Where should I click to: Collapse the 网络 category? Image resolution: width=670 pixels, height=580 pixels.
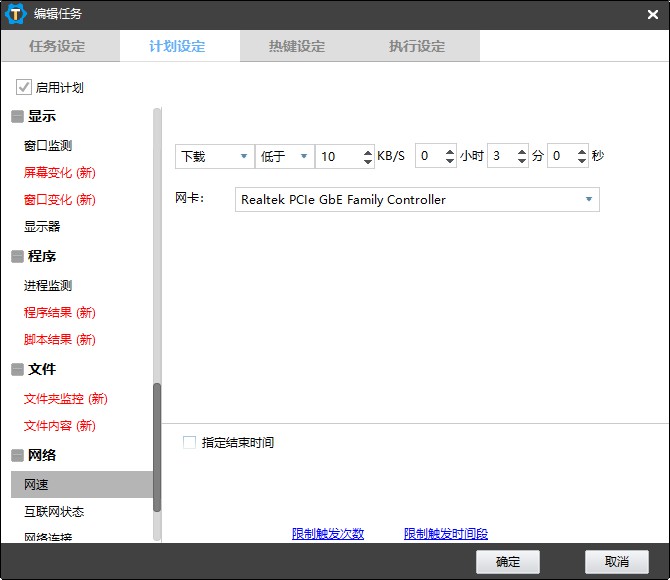(x=17, y=455)
